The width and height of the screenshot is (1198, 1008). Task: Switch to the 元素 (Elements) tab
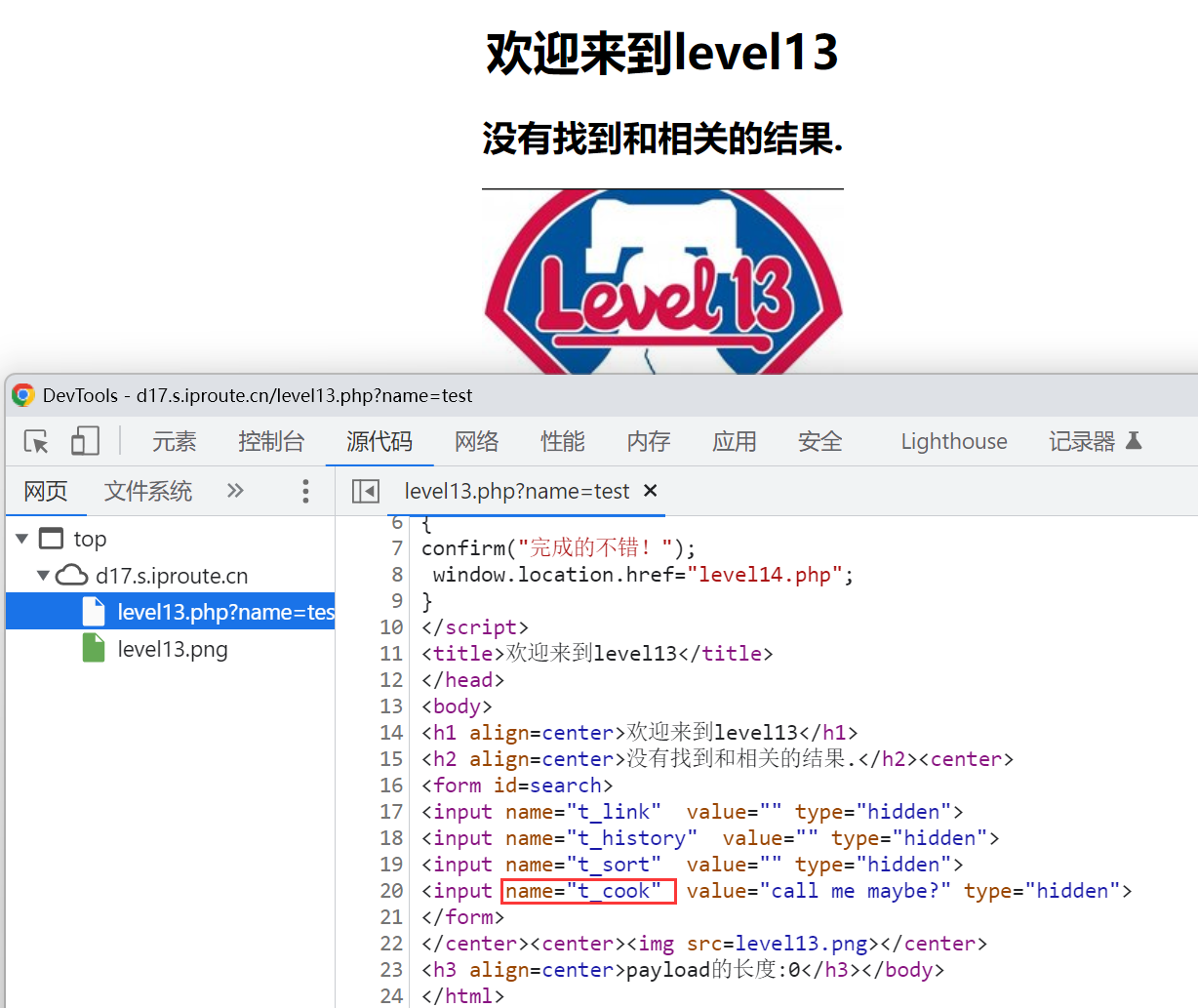(174, 442)
